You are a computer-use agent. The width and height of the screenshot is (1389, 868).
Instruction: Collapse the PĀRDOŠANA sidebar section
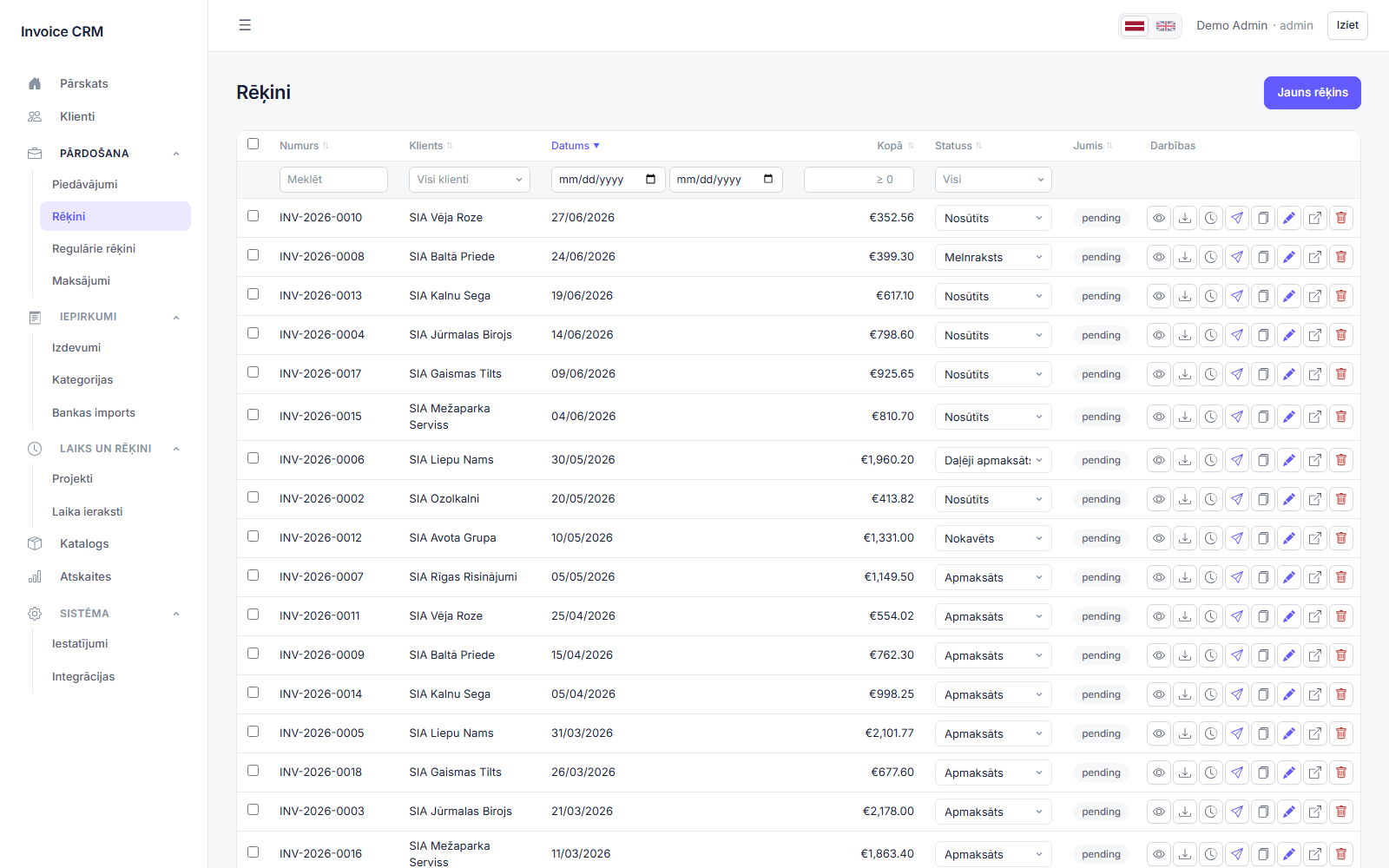(x=104, y=154)
